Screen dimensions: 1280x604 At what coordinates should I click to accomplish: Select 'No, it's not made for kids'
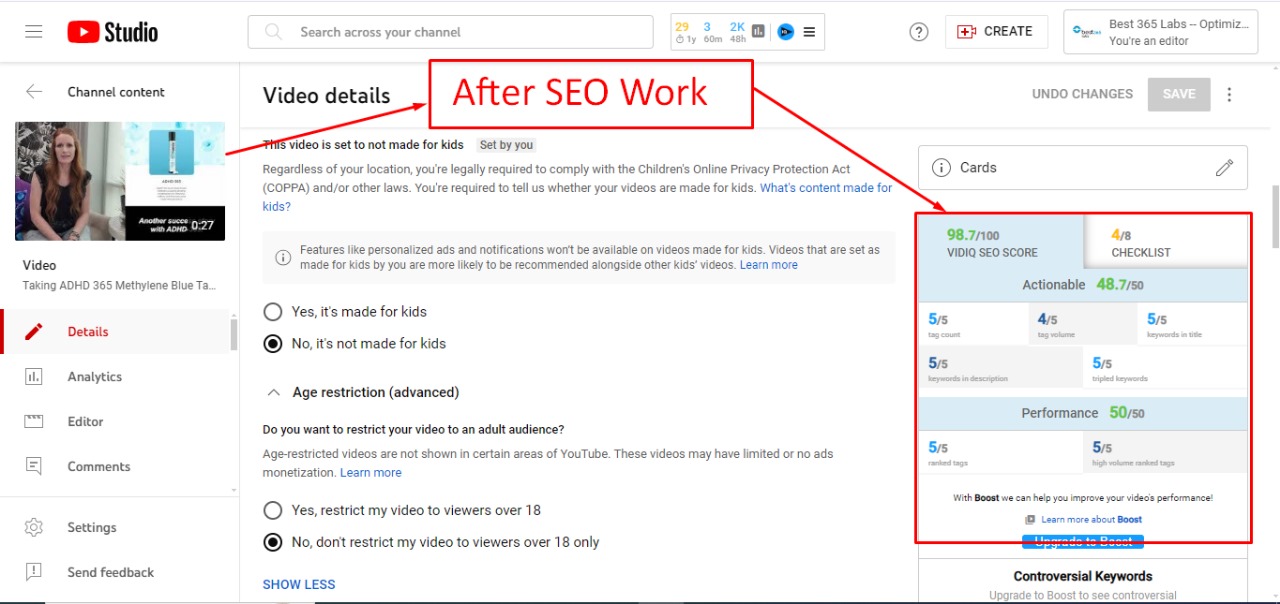pos(272,344)
